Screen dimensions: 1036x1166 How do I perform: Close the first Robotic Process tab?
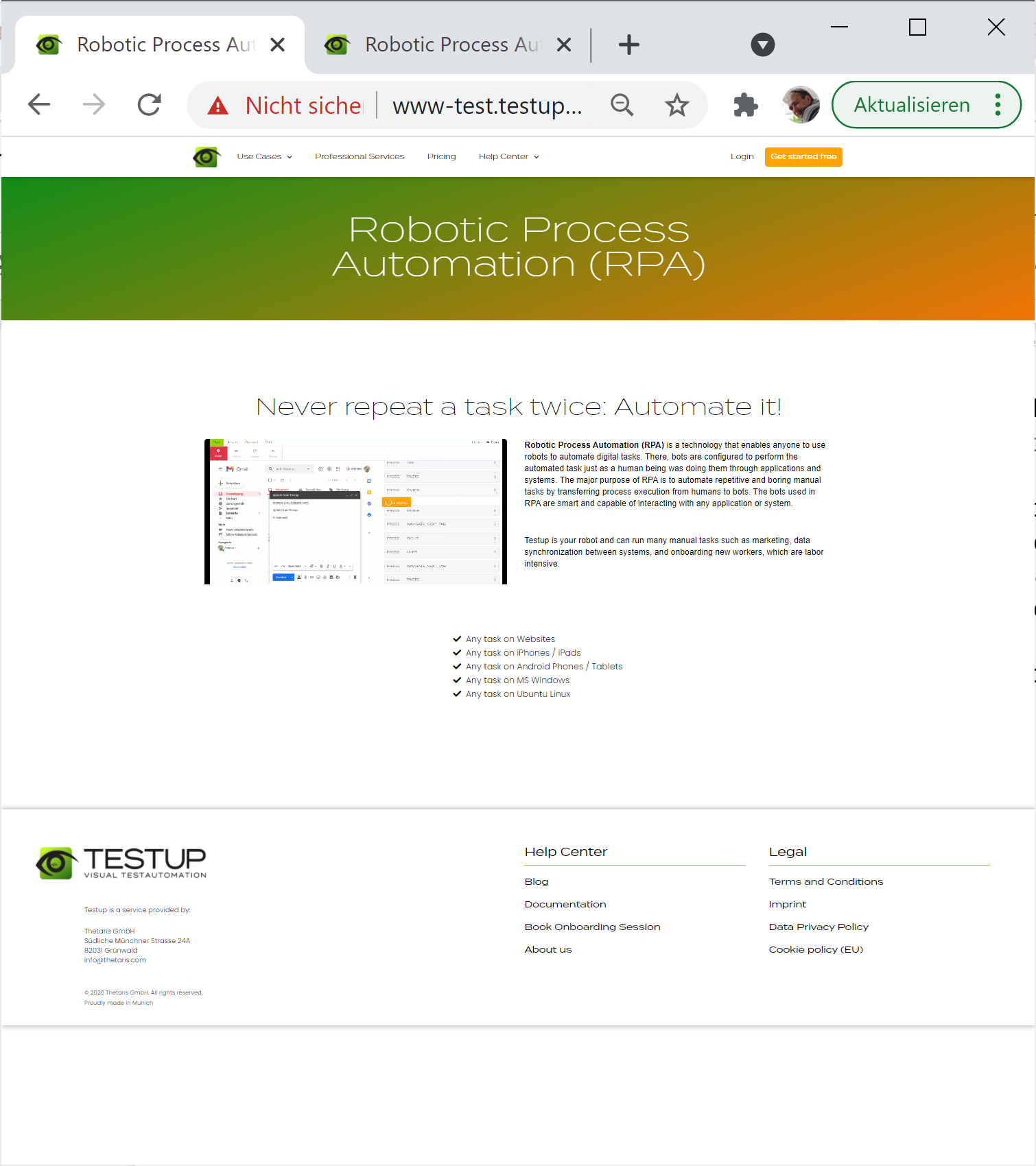tap(278, 45)
